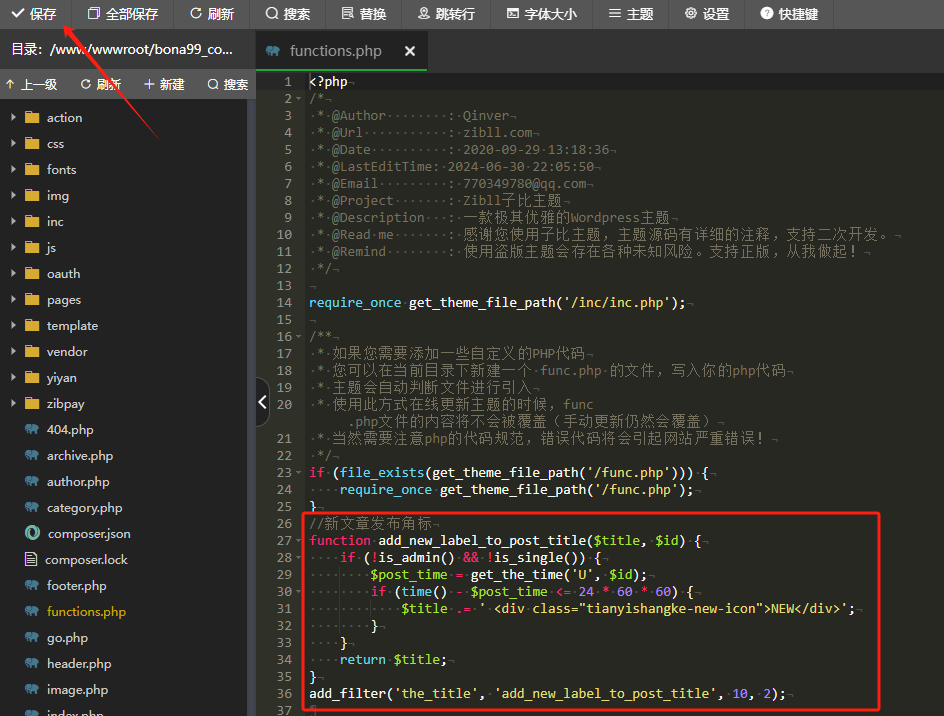Open footer.php in the file tree
This screenshot has width=944, height=716.
pos(76,586)
